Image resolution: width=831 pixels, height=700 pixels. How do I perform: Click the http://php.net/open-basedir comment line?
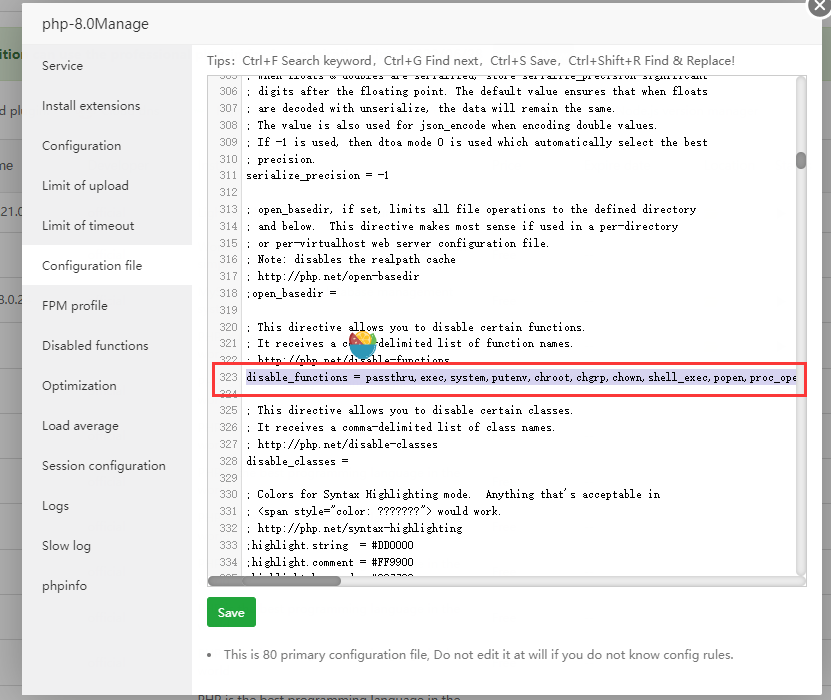tap(333, 276)
